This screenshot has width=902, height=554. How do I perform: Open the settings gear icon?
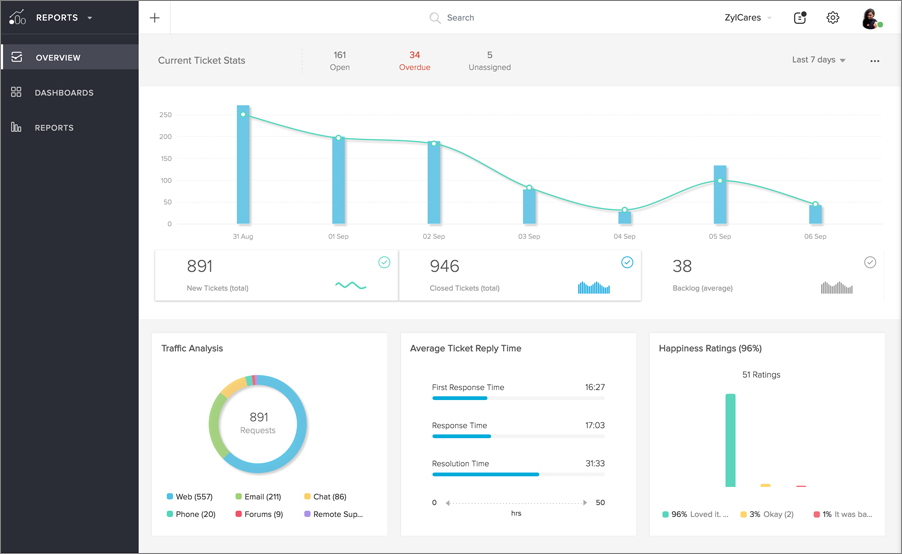click(833, 18)
